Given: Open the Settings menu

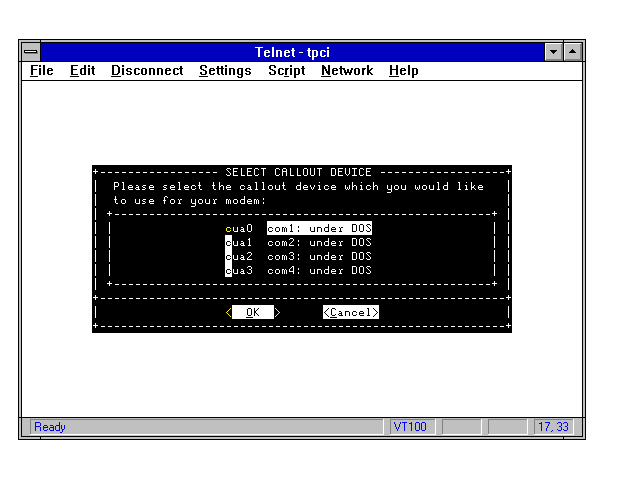Looking at the screenshot, I should pos(225,71).
